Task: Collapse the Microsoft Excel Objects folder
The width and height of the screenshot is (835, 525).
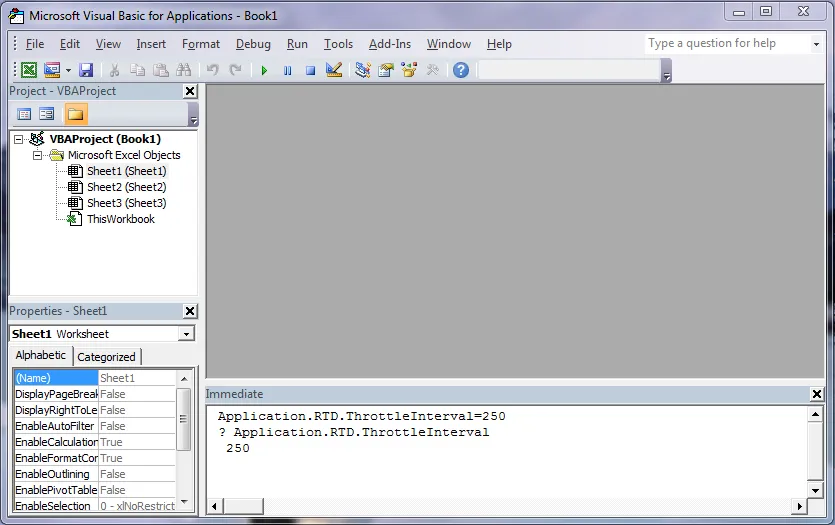Action: [x=37, y=155]
